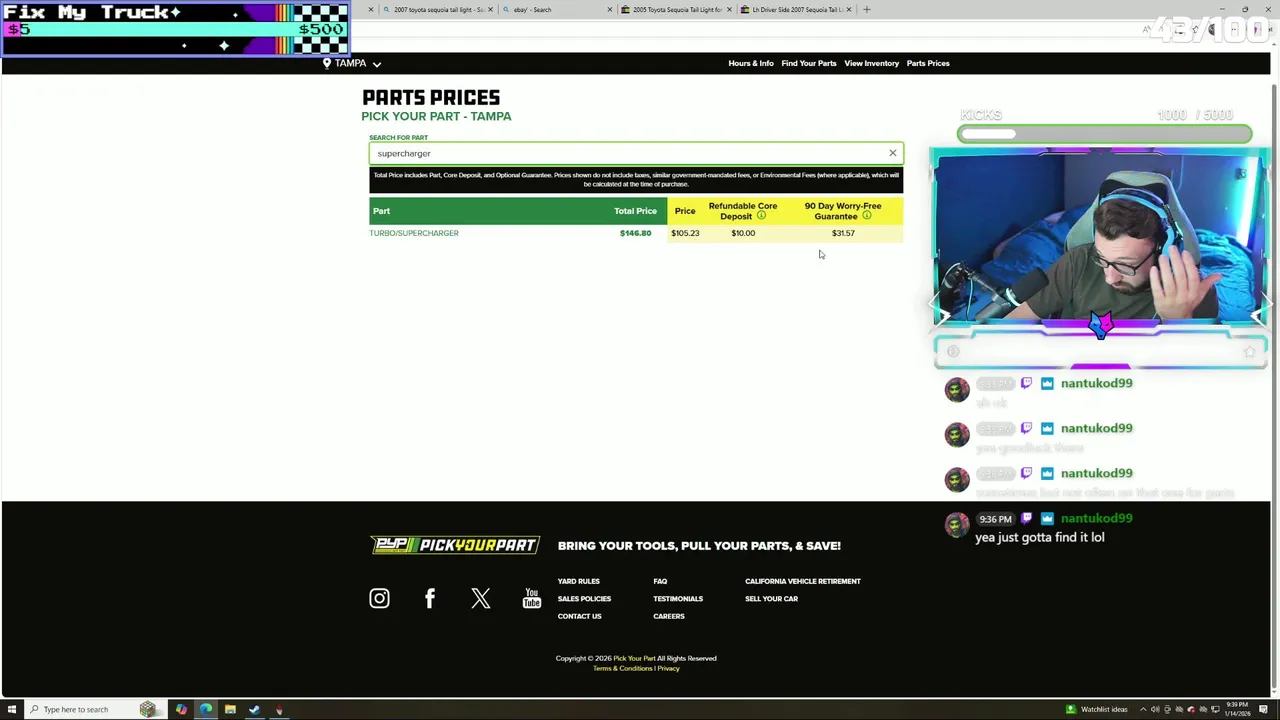
Task: Open Careers footer link
Action: point(669,616)
